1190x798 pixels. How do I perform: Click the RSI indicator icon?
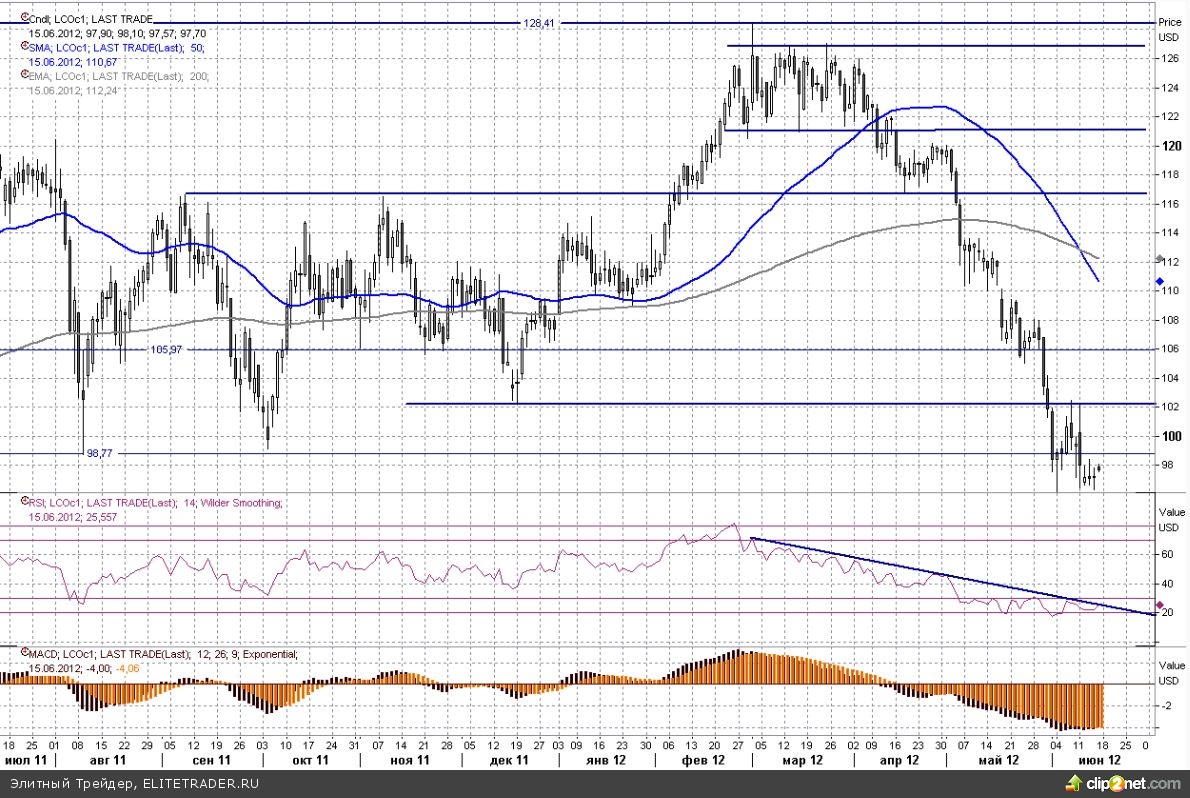[x=23, y=503]
